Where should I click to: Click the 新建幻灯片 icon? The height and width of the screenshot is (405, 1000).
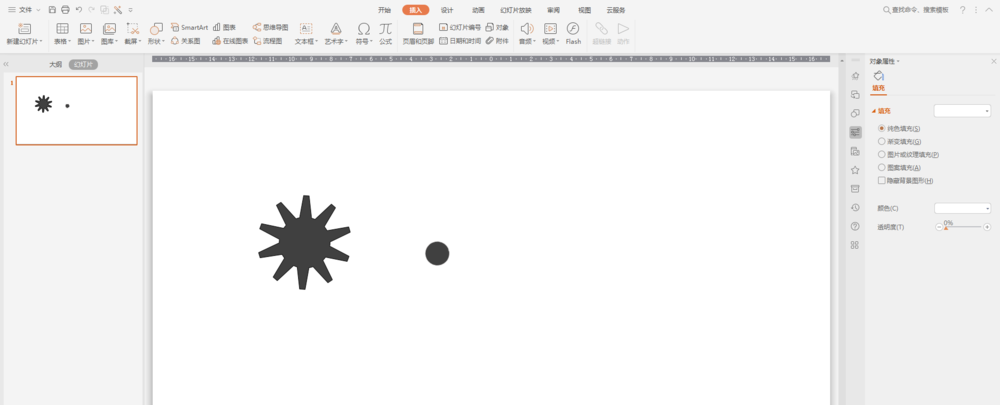(x=24, y=29)
